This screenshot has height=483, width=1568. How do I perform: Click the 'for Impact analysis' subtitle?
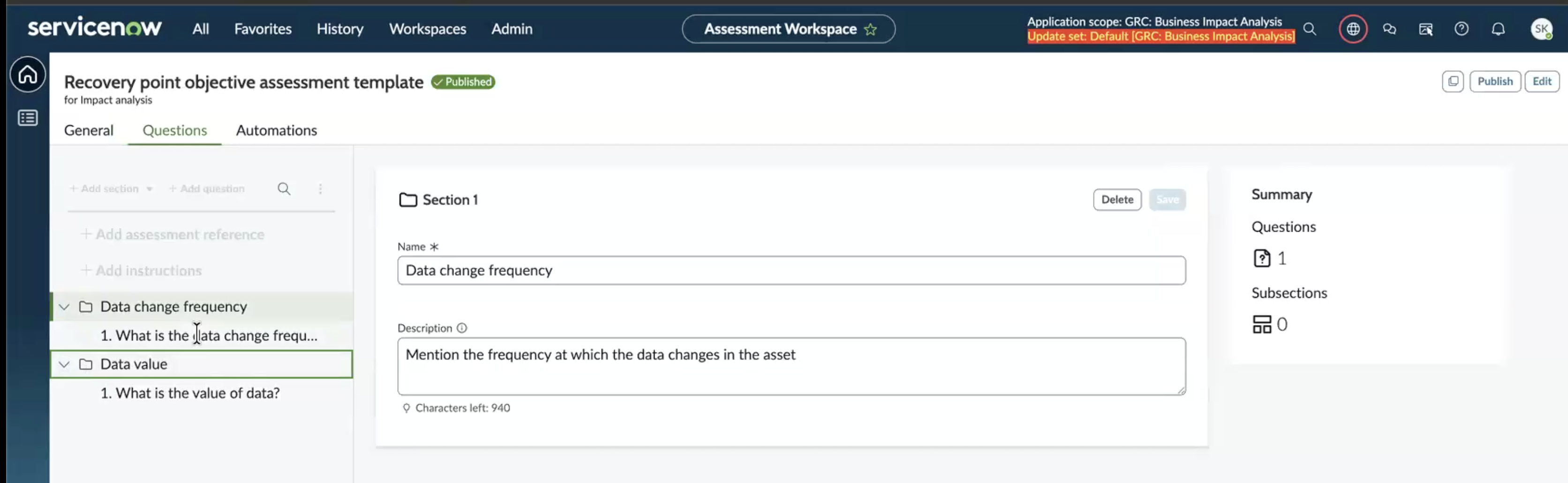point(108,100)
